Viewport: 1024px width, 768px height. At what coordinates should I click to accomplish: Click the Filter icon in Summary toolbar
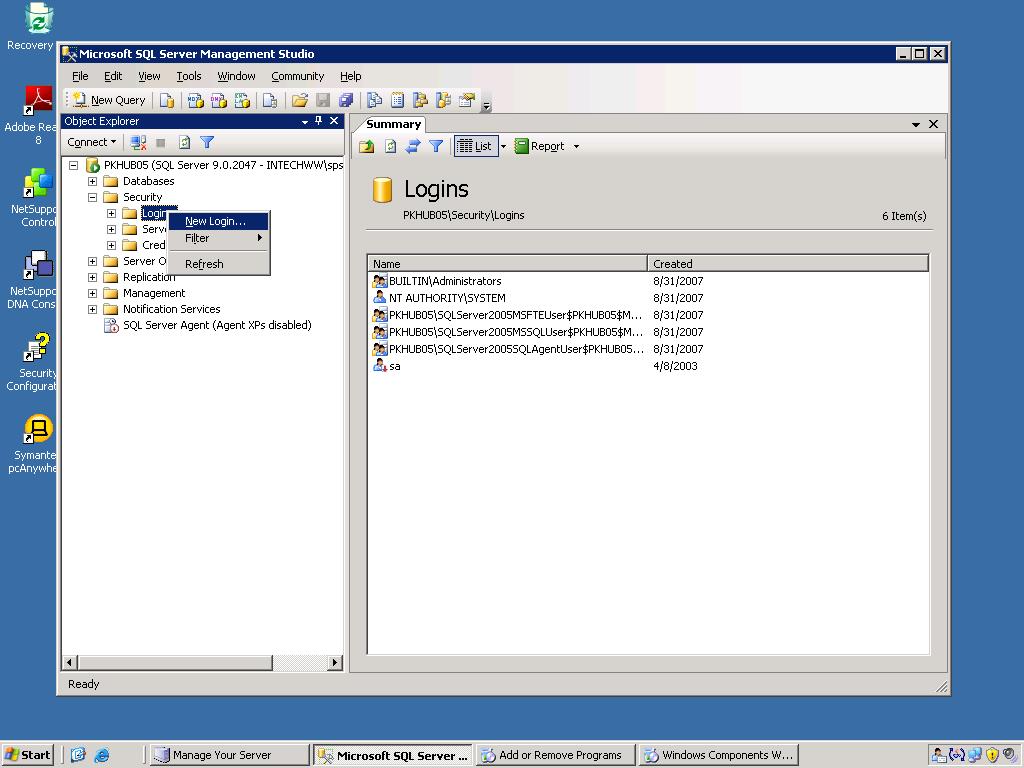436,146
